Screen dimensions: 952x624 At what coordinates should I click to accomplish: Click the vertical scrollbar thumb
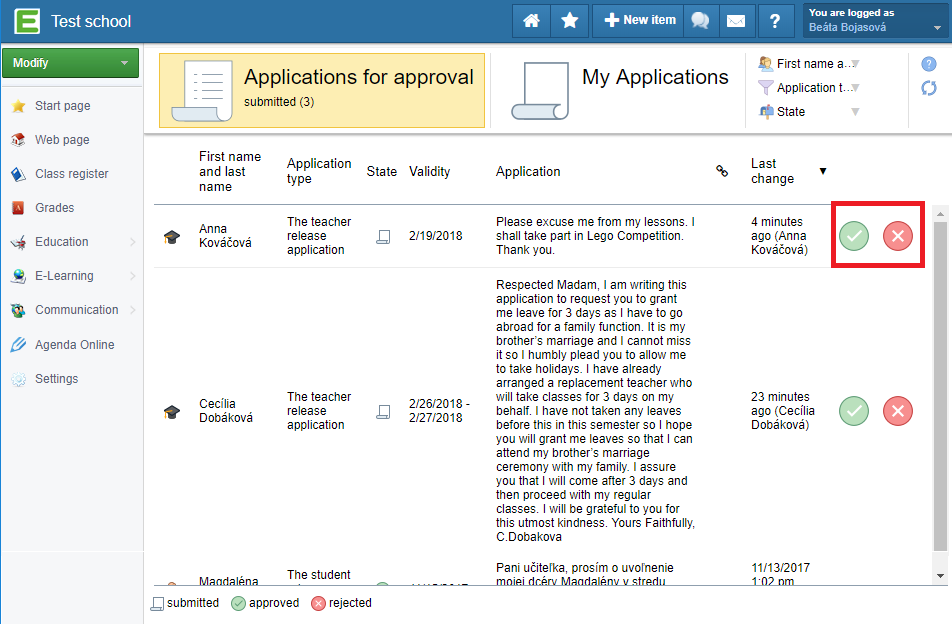[x=940, y=387]
